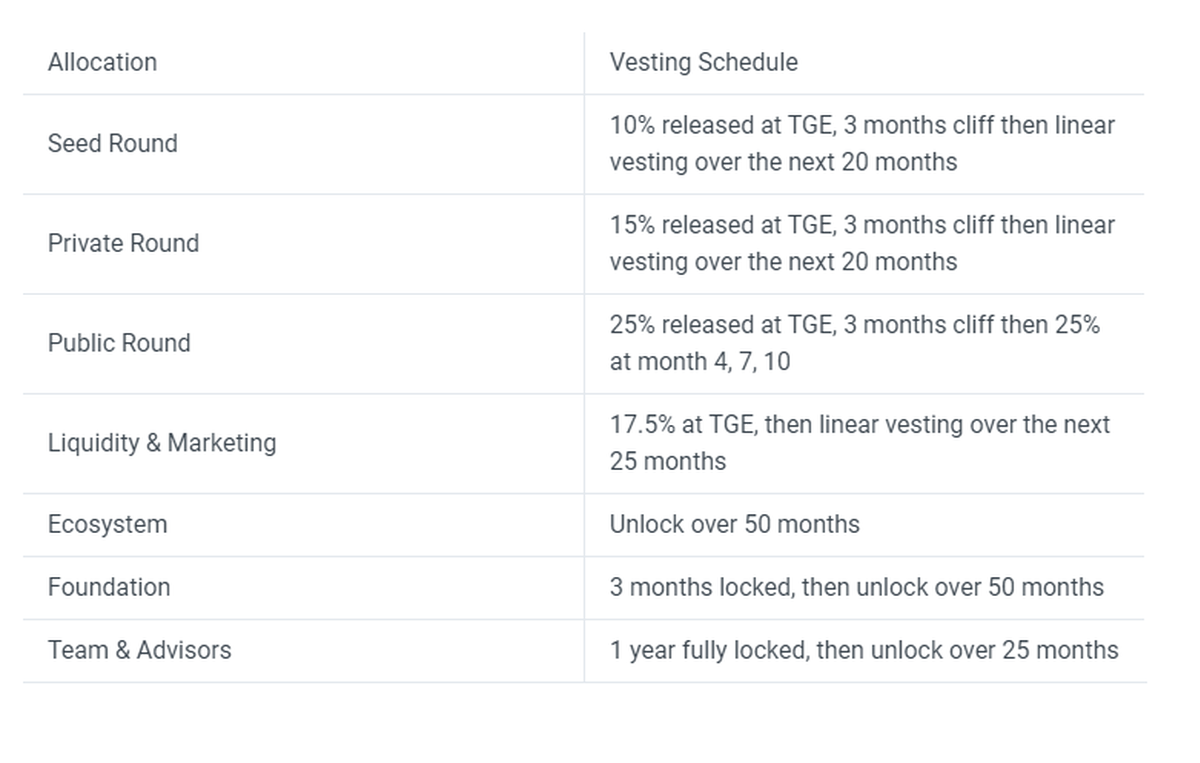Image resolution: width=1200 pixels, height=763 pixels.
Task: Click the Vesting Schedule column header
Action: 703,62
